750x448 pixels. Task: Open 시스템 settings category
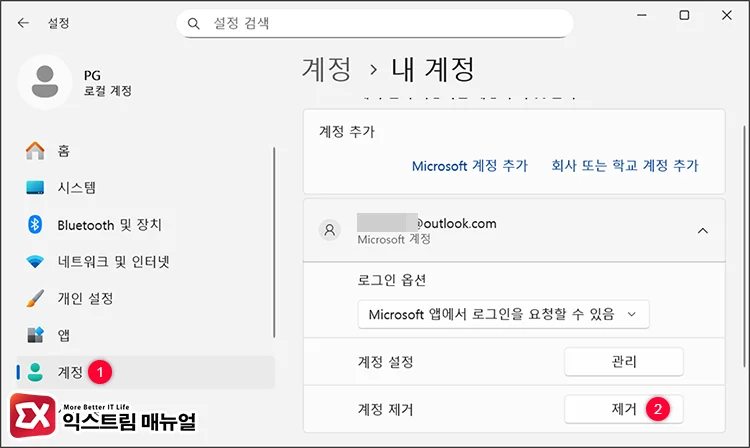tap(145, 187)
